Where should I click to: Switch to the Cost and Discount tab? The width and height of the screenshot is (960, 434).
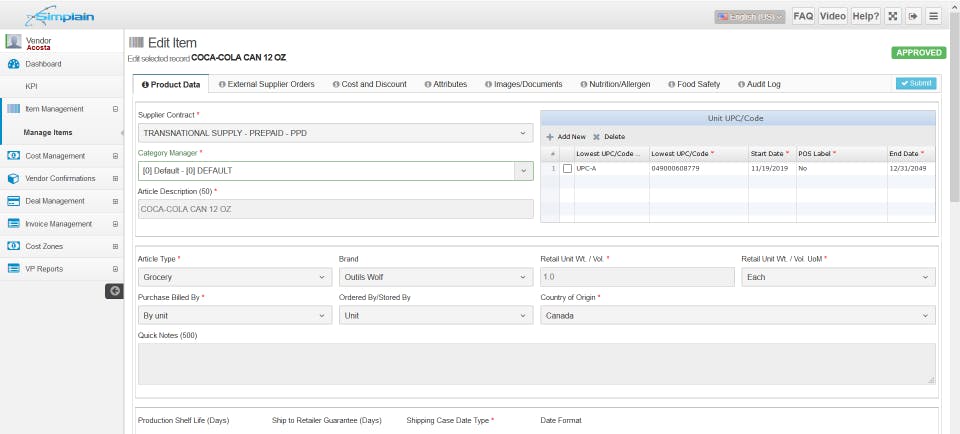click(x=369, y=84)
